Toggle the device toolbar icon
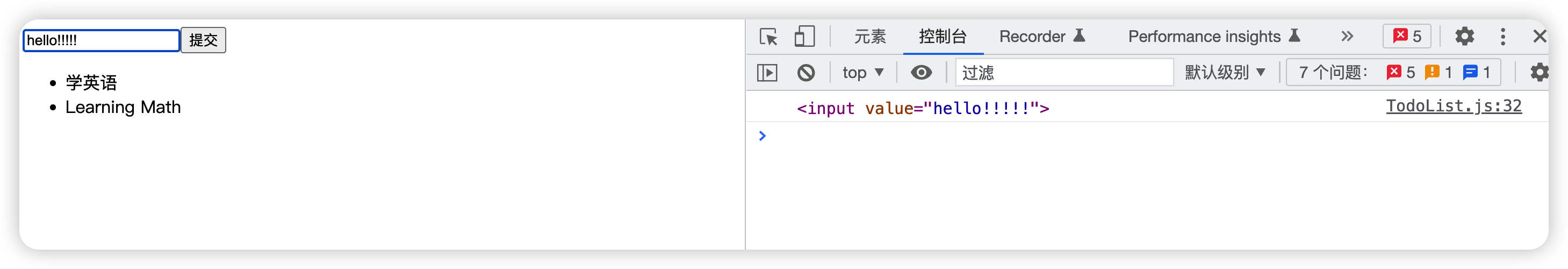The width and height of the screenshot is (1568, 269). coord(804,37)
